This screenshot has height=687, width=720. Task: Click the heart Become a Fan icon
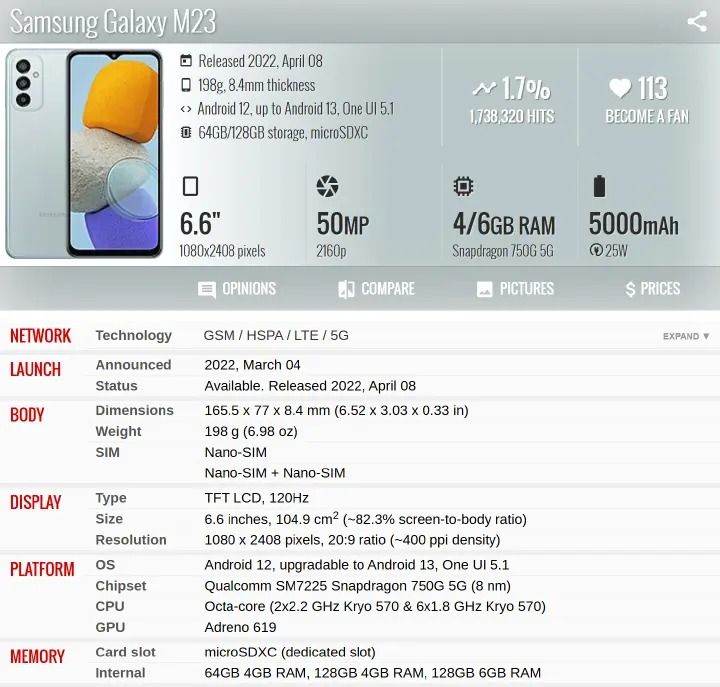tap(620, 88)
